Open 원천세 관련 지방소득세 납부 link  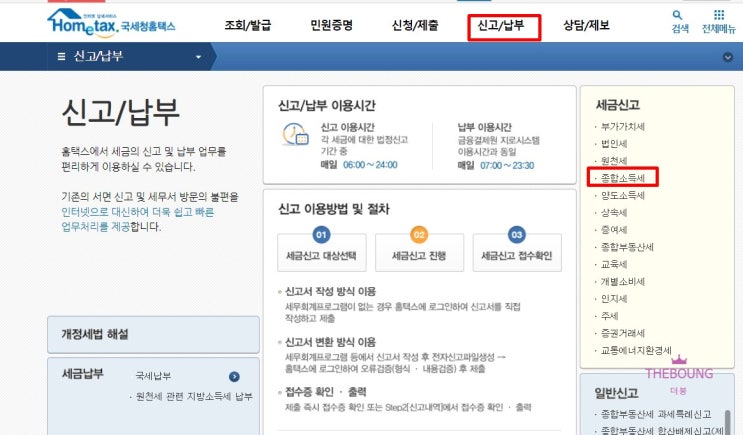(194, 397)
